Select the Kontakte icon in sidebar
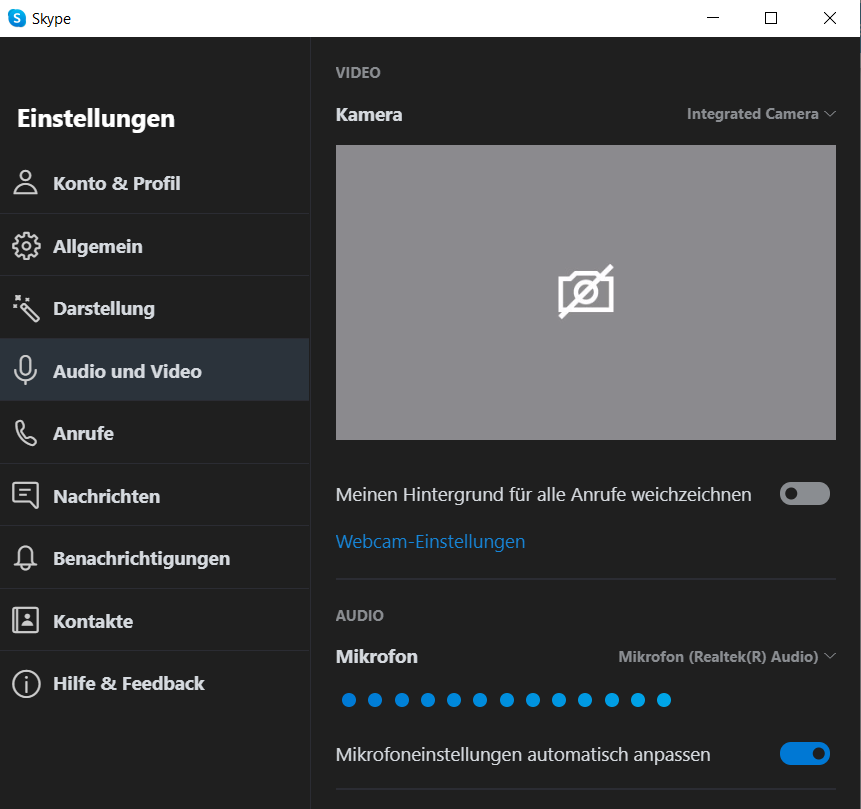The height and width of the screenshot is (809, 861). coord(25,619)
